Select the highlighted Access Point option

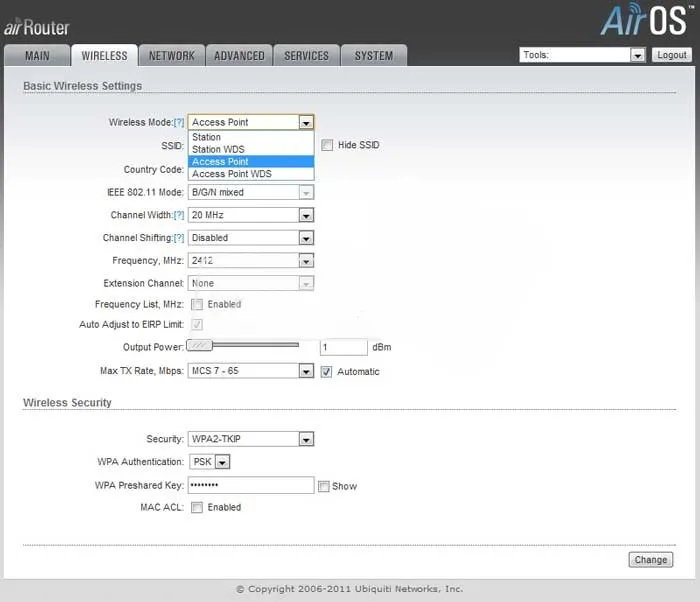251,161
